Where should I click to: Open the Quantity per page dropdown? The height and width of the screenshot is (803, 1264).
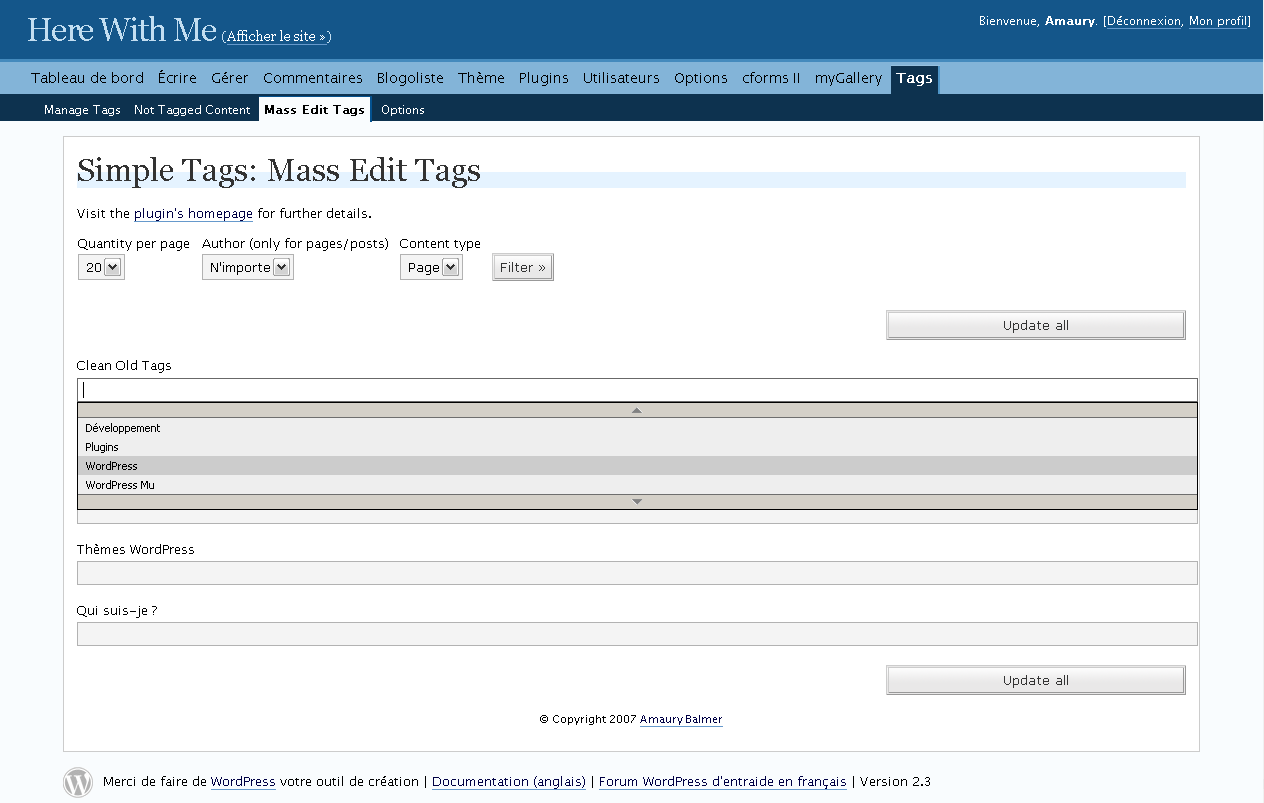point(101,267)
